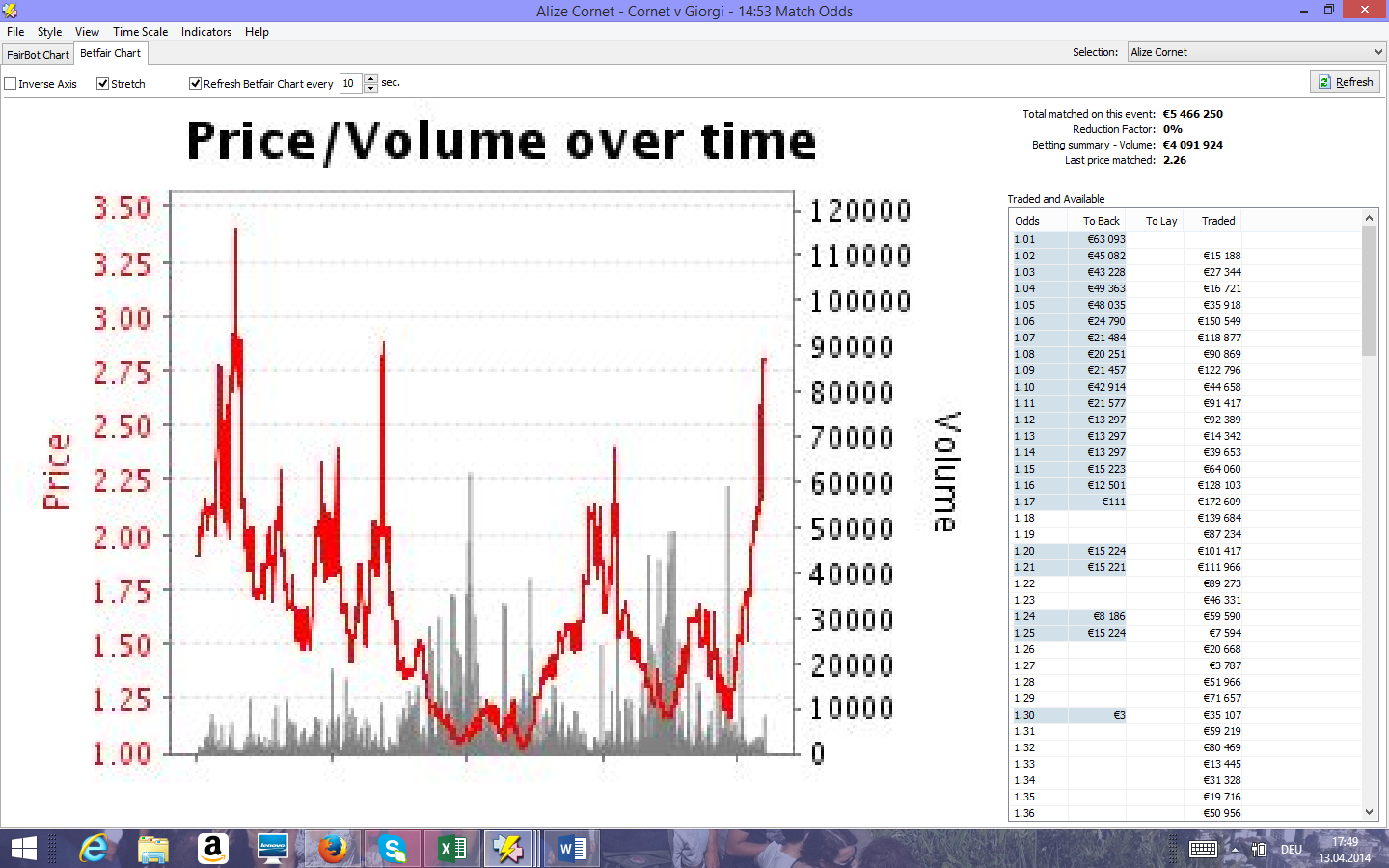
Task: Click the Price/Volume over time chart title
Action: [502, 142]
